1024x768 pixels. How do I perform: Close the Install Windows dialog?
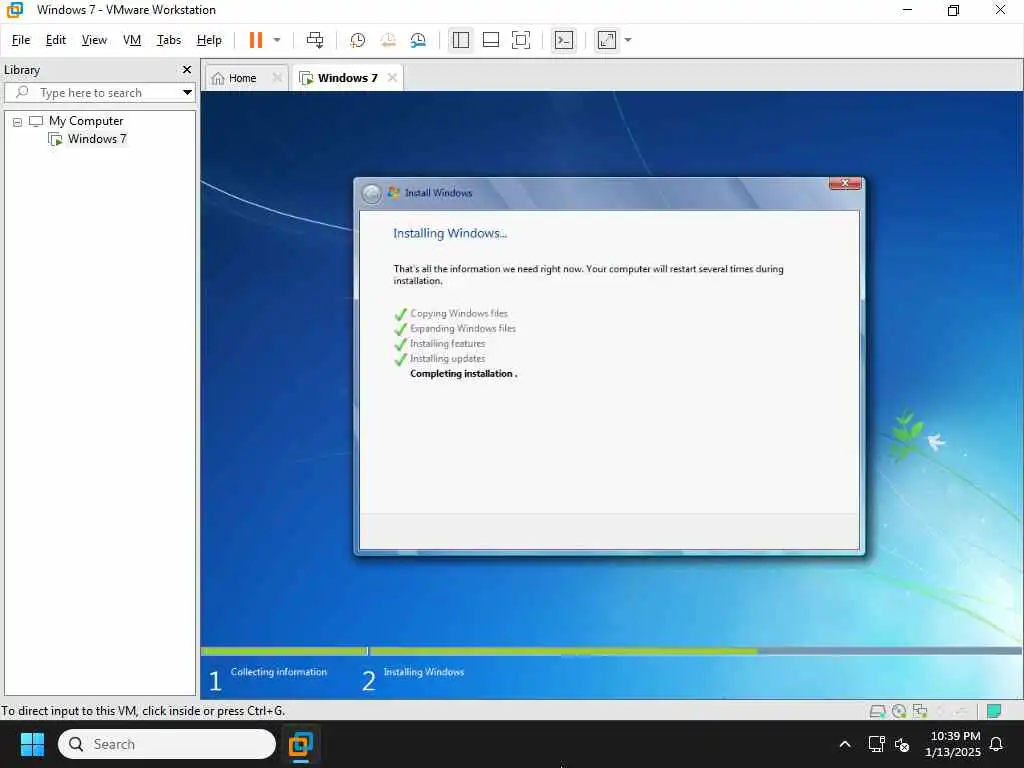(x=844, y=184)
